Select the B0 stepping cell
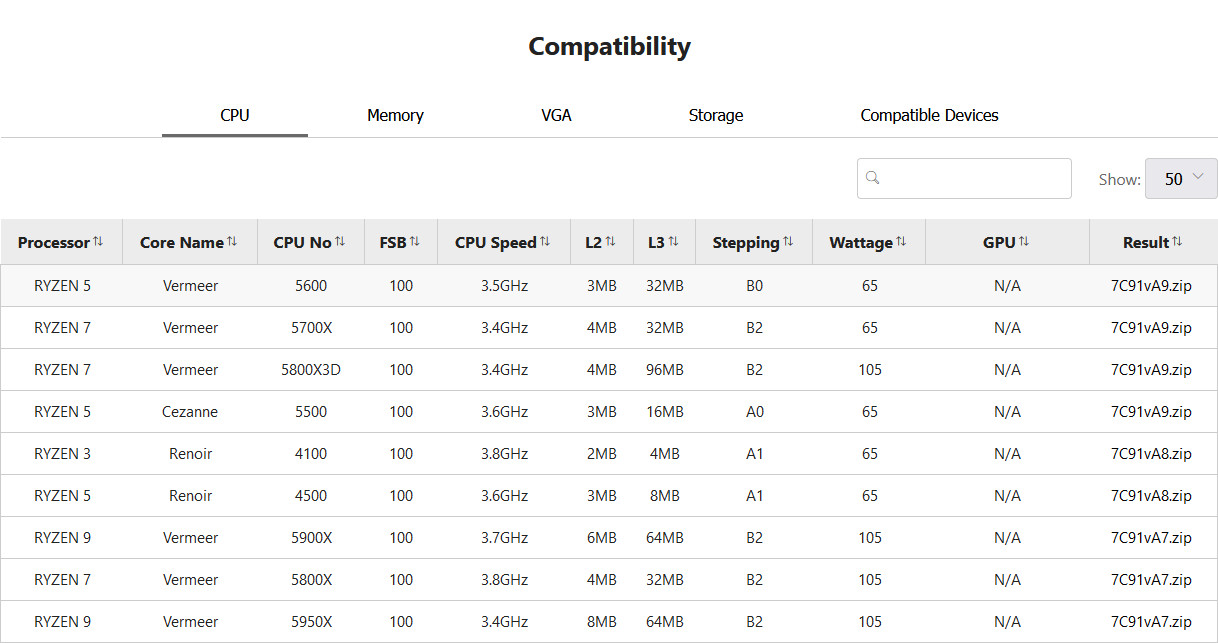 click(x=754, y=286)
